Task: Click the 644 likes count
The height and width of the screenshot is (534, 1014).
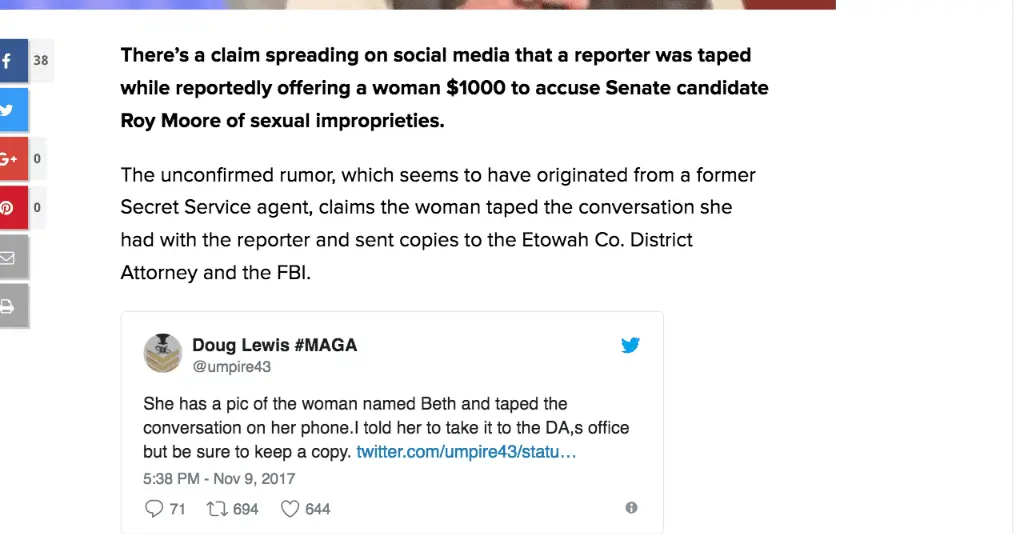Action: (317, 509)
